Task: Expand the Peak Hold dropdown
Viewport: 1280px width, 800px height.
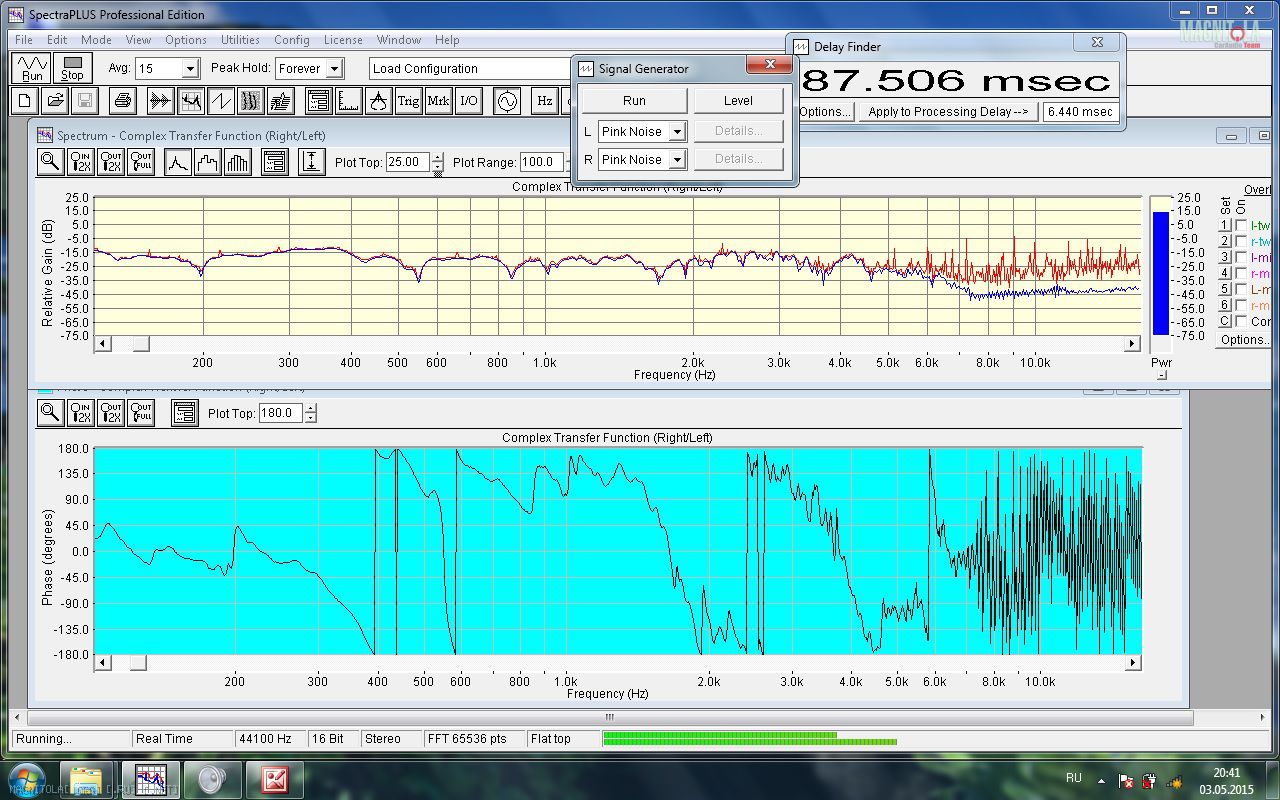Action: click(334, 69)
